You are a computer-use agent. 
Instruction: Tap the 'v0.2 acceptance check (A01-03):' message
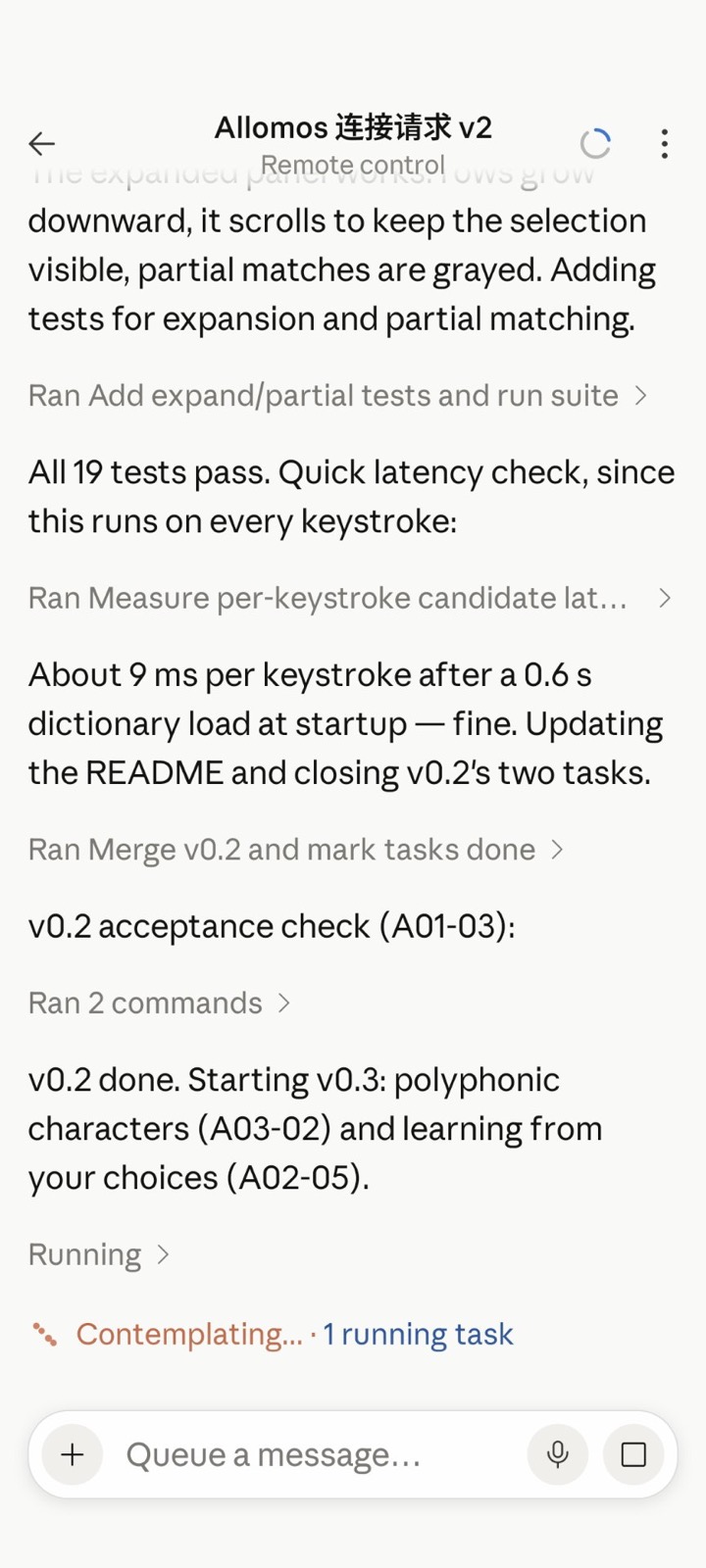[x=272, y=926]
